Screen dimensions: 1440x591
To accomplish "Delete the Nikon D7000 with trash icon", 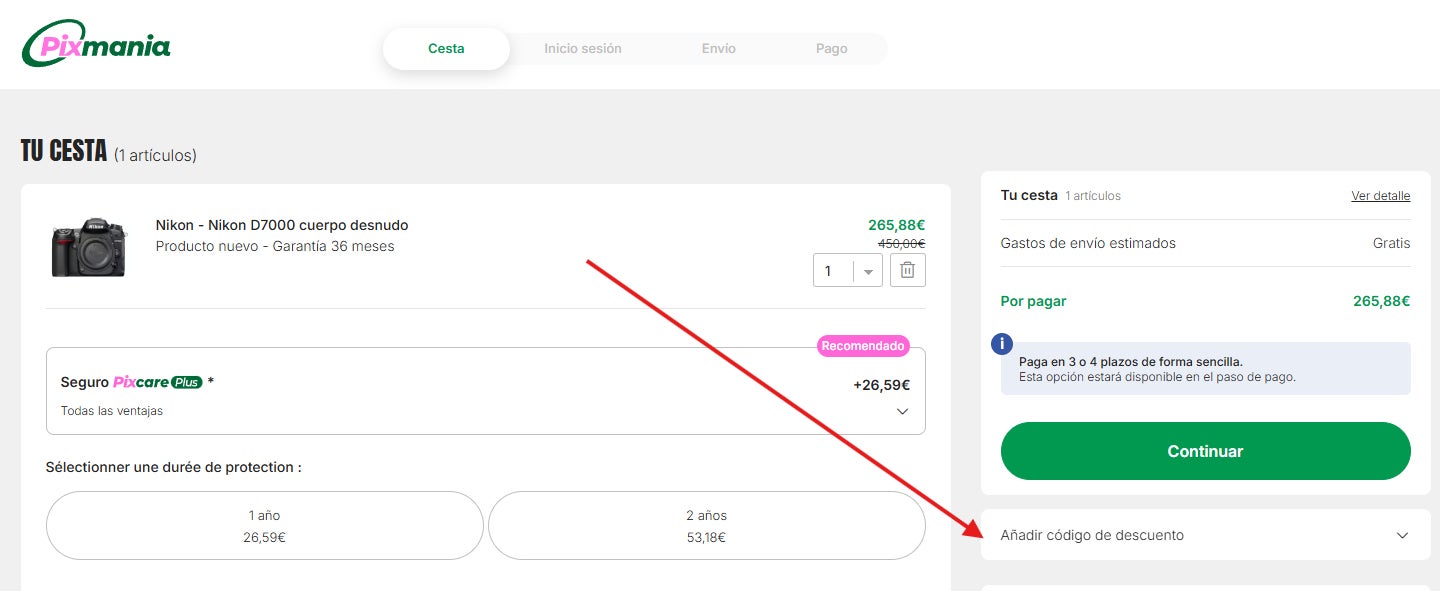I will click(907, 270).
